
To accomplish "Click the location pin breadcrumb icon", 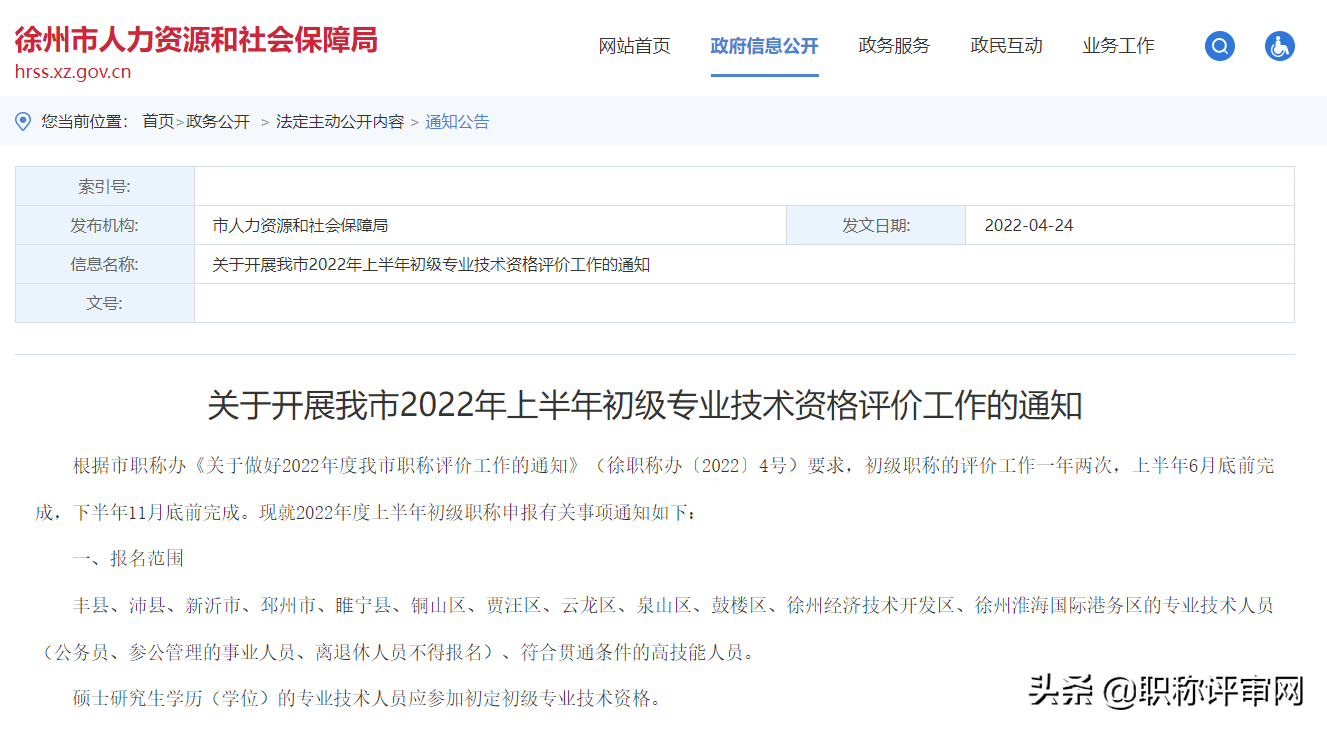I will tap(23, 121).
